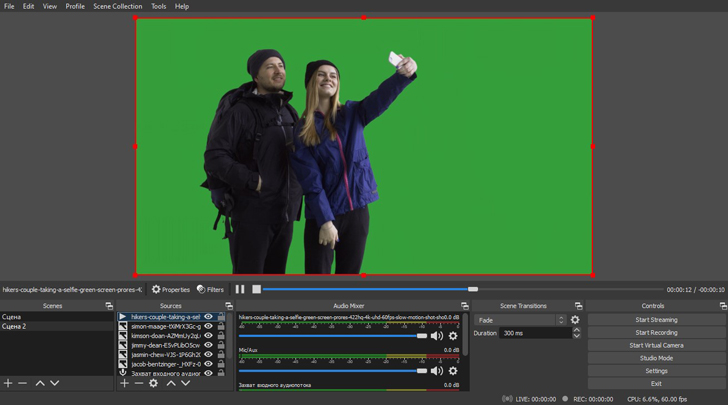Click the Studio Mode button
Screen dimensions: 728x405
(x=656, y=358)
